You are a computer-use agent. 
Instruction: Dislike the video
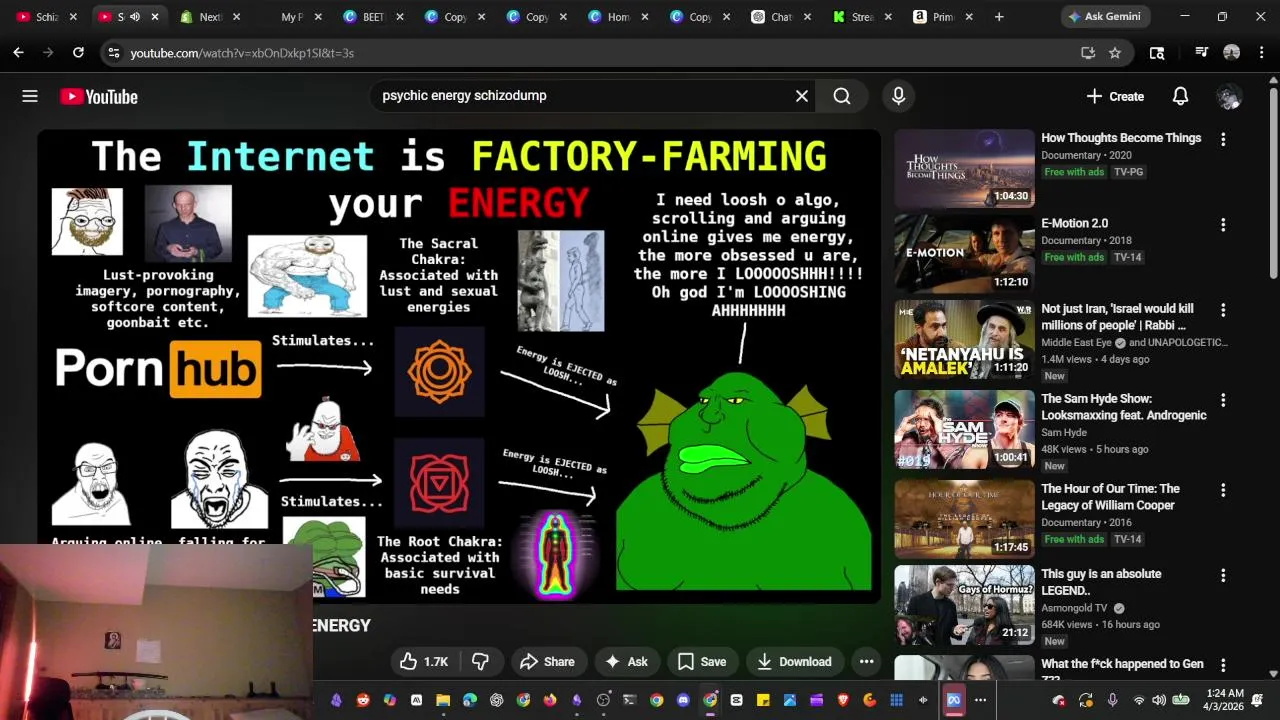(480, 662)
